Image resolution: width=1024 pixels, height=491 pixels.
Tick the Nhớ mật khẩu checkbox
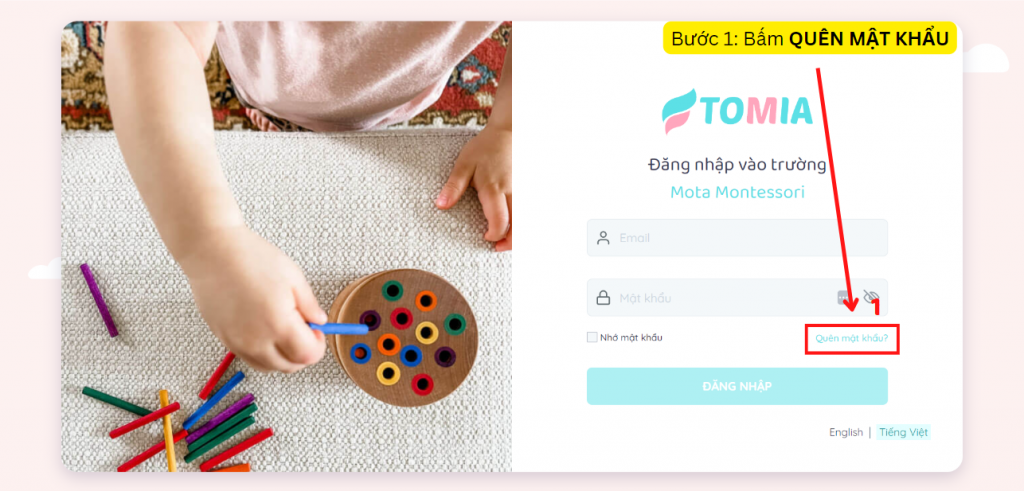(592, 338)
